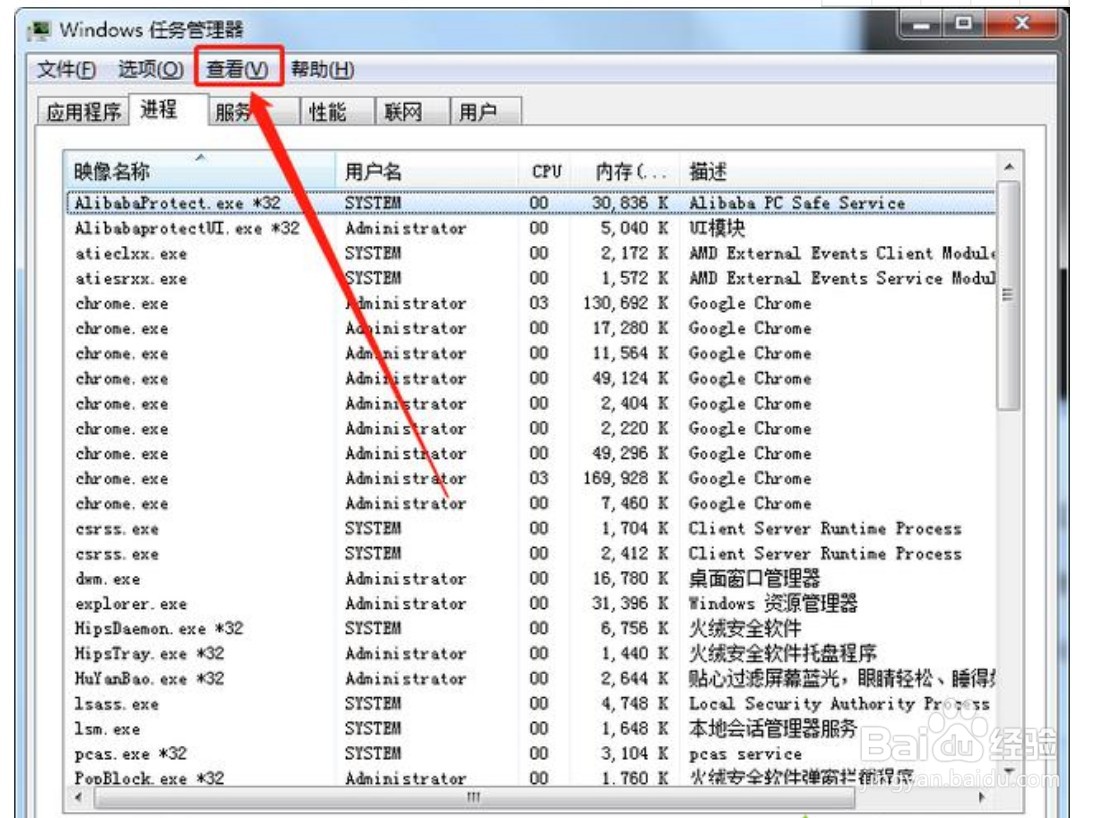This screenshot has width=1120, height=818.
Task: Click the Alibaba PC Safe Service description
Action: pos(796,203)
